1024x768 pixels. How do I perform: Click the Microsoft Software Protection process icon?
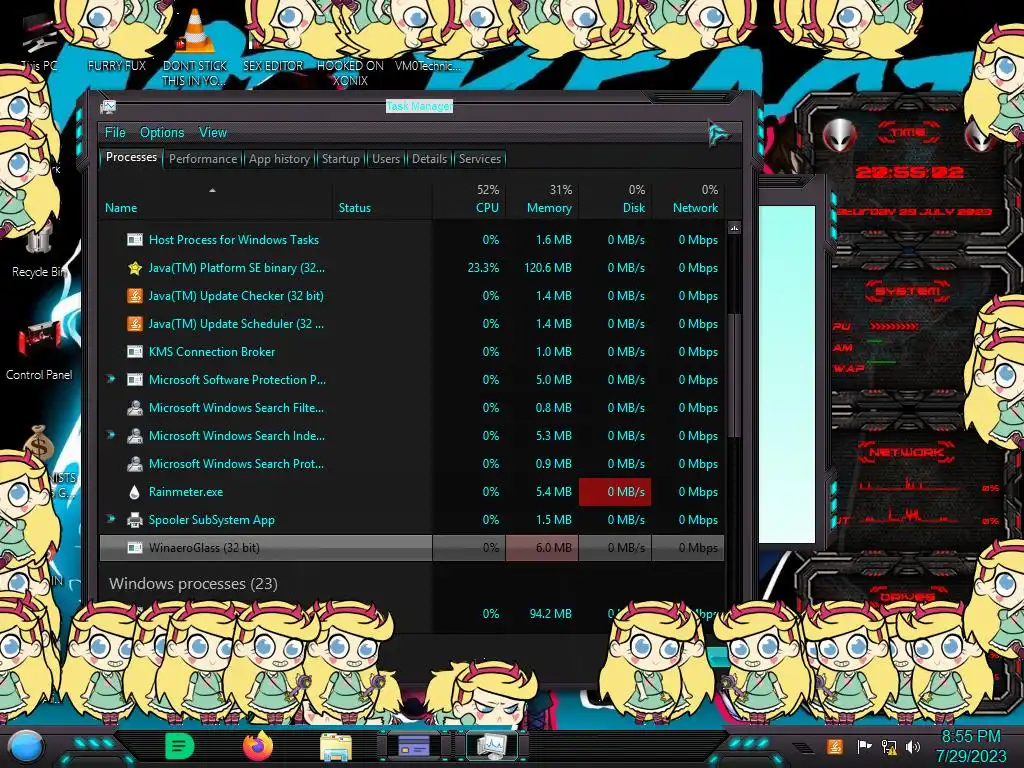click(x=135, y=380)
